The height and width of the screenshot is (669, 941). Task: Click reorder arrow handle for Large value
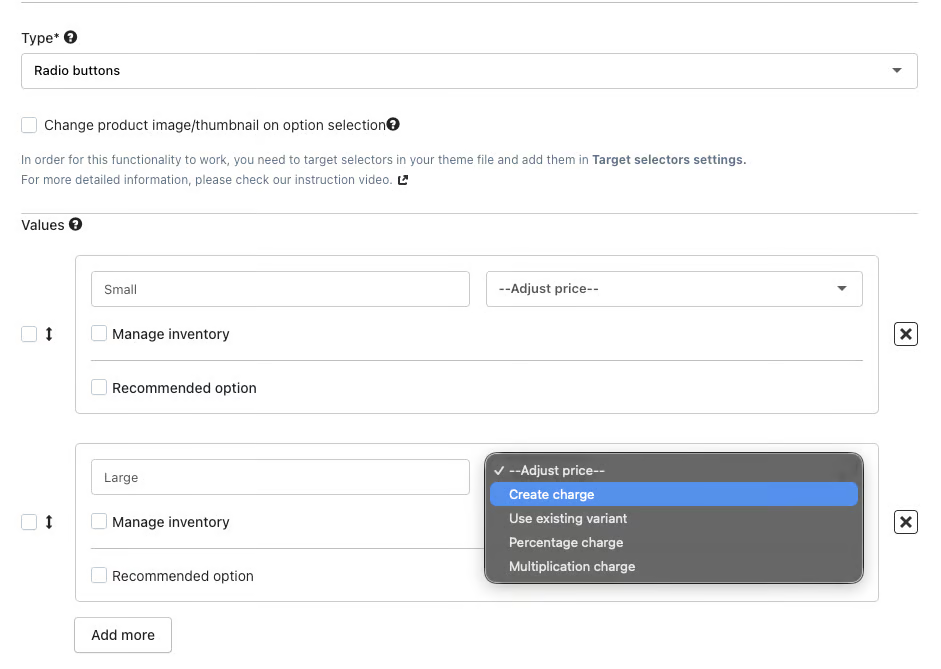tap(49, 522)
